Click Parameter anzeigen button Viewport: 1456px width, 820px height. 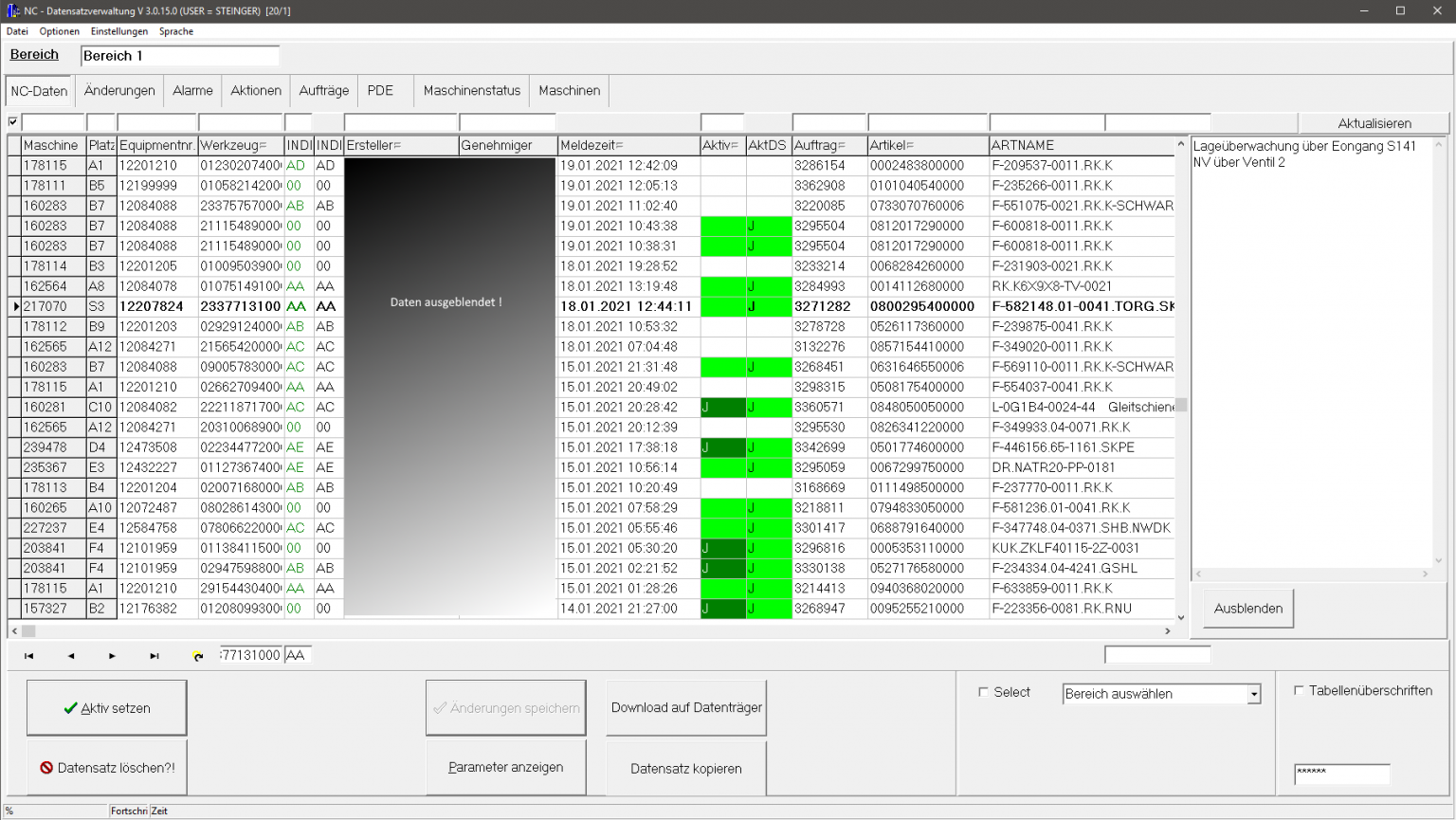coord(506,768)
